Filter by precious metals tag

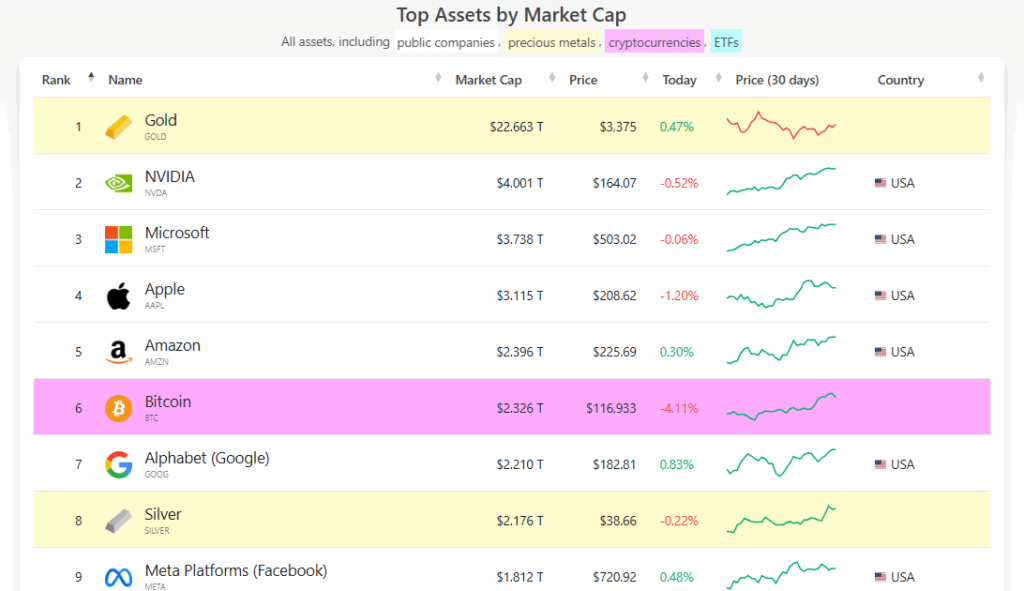pos(552,42)
